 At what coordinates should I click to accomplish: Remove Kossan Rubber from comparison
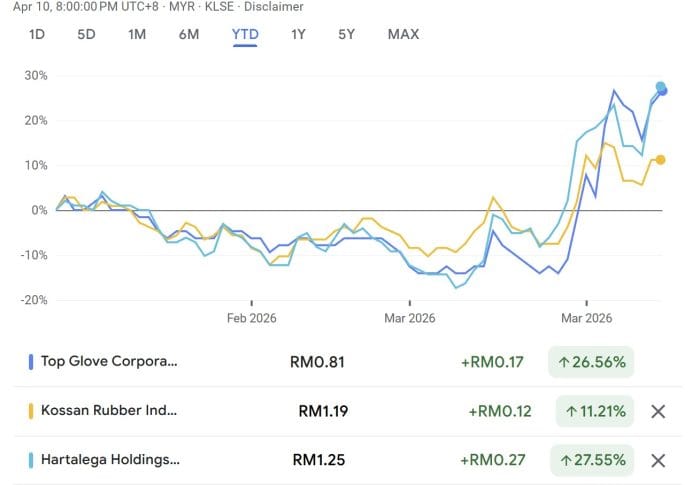[x=658, y=411]
